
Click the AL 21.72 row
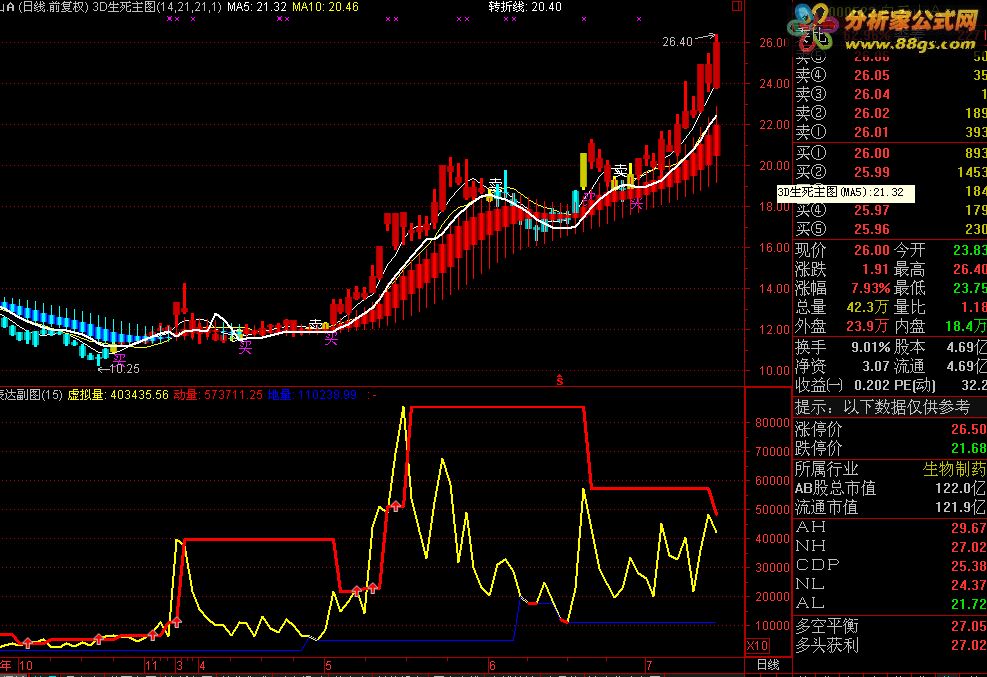point(889,603)
